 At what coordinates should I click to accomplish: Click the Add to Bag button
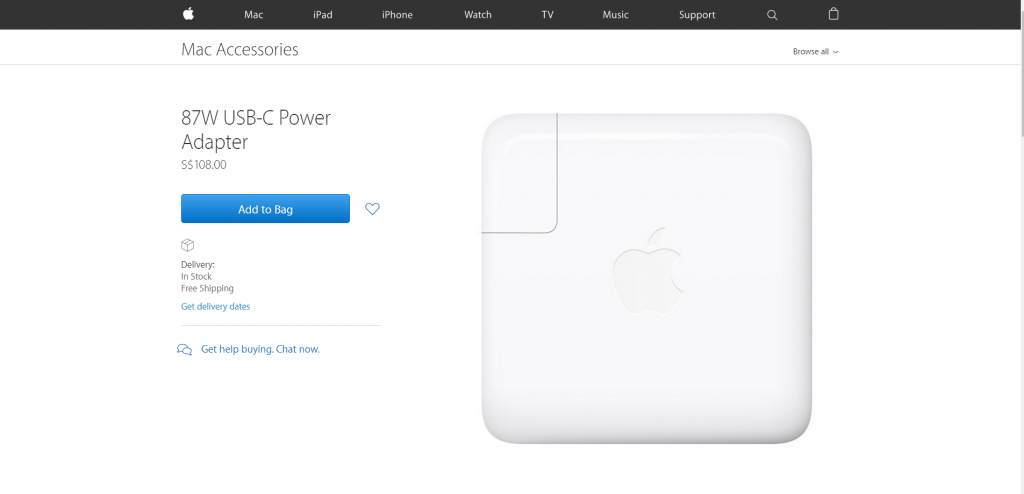coord(265,208)
